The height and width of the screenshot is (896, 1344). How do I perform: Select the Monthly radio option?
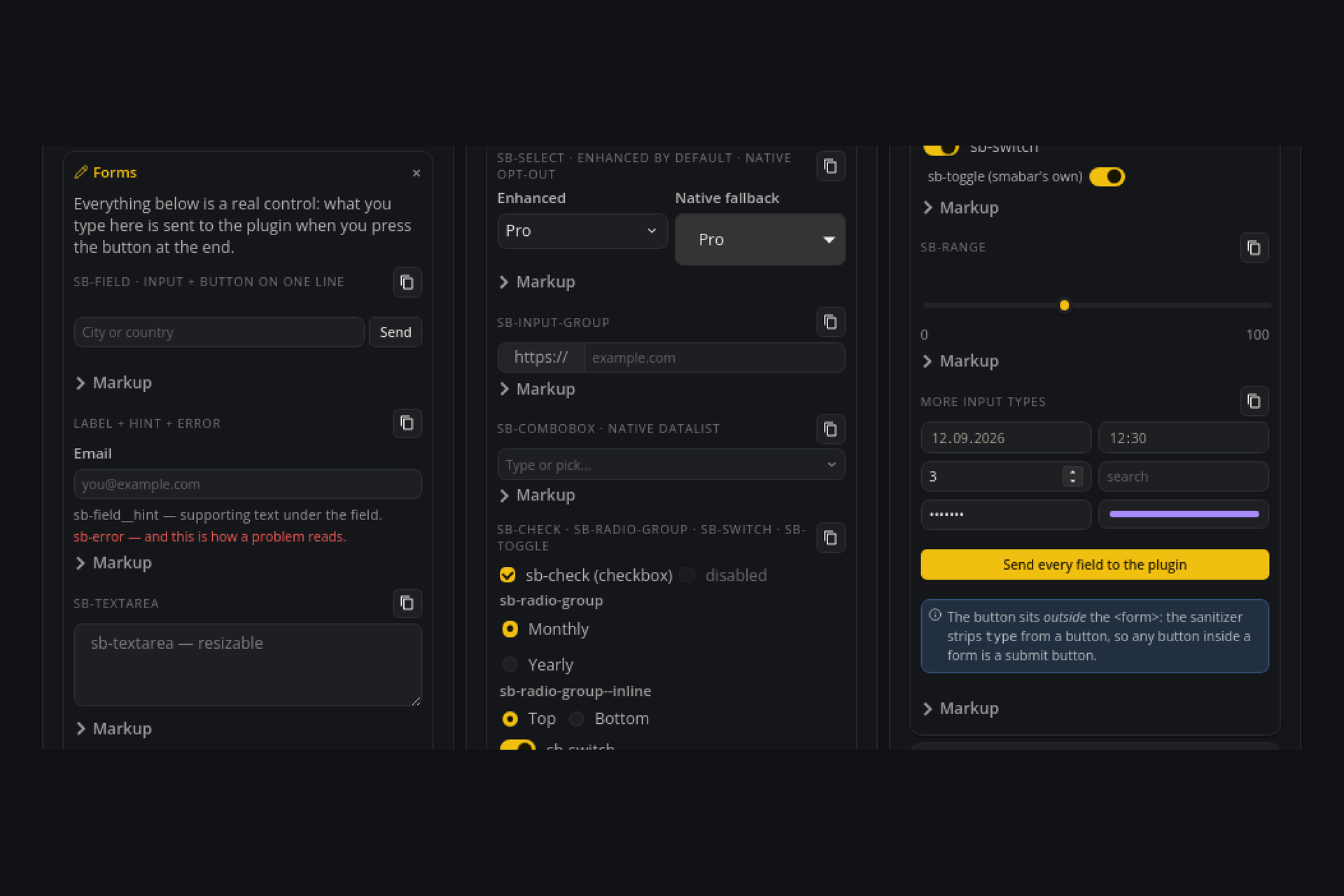(510, 629)
